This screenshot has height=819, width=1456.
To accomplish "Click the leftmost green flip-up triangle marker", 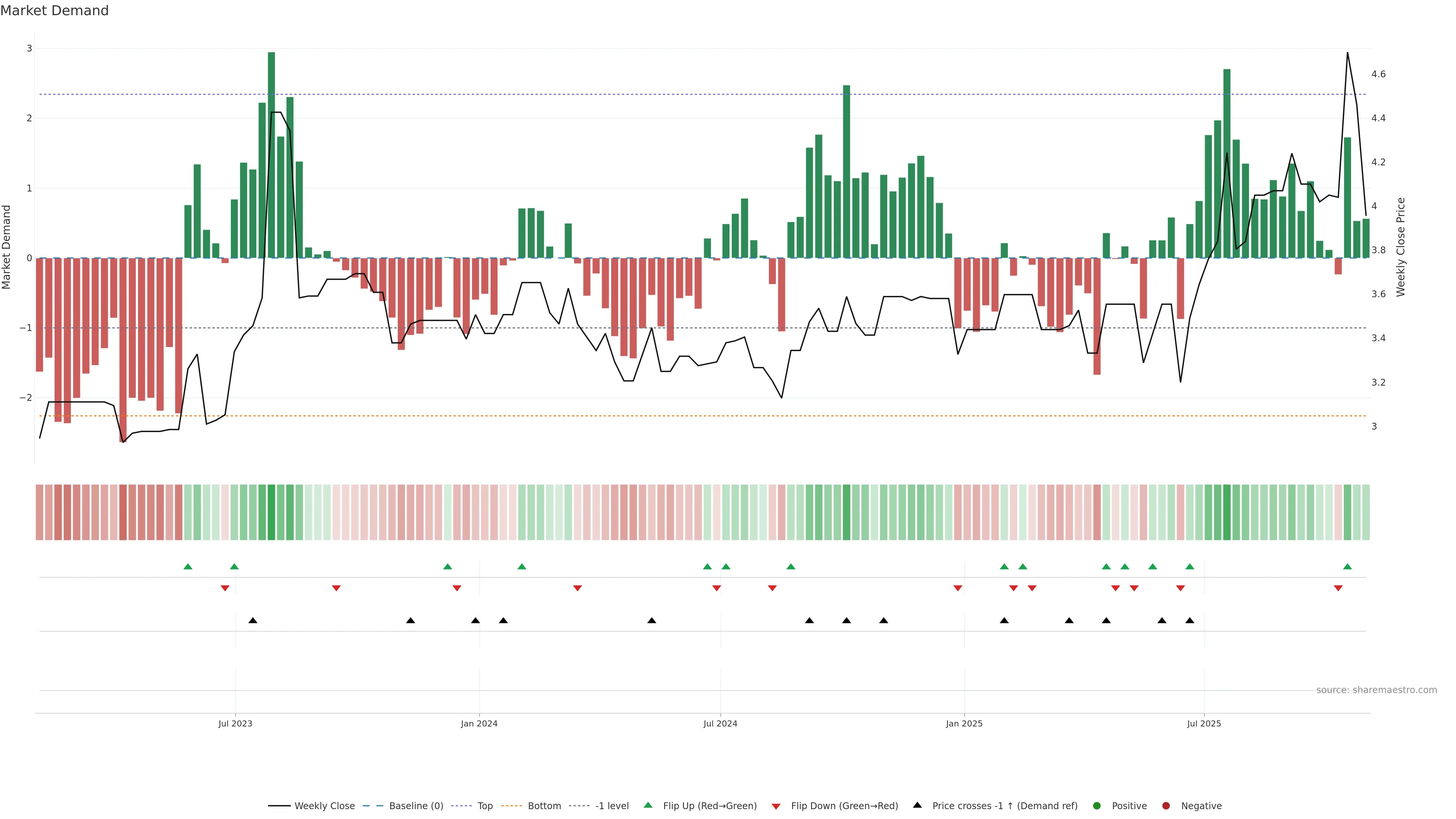I will click(188, 566).
